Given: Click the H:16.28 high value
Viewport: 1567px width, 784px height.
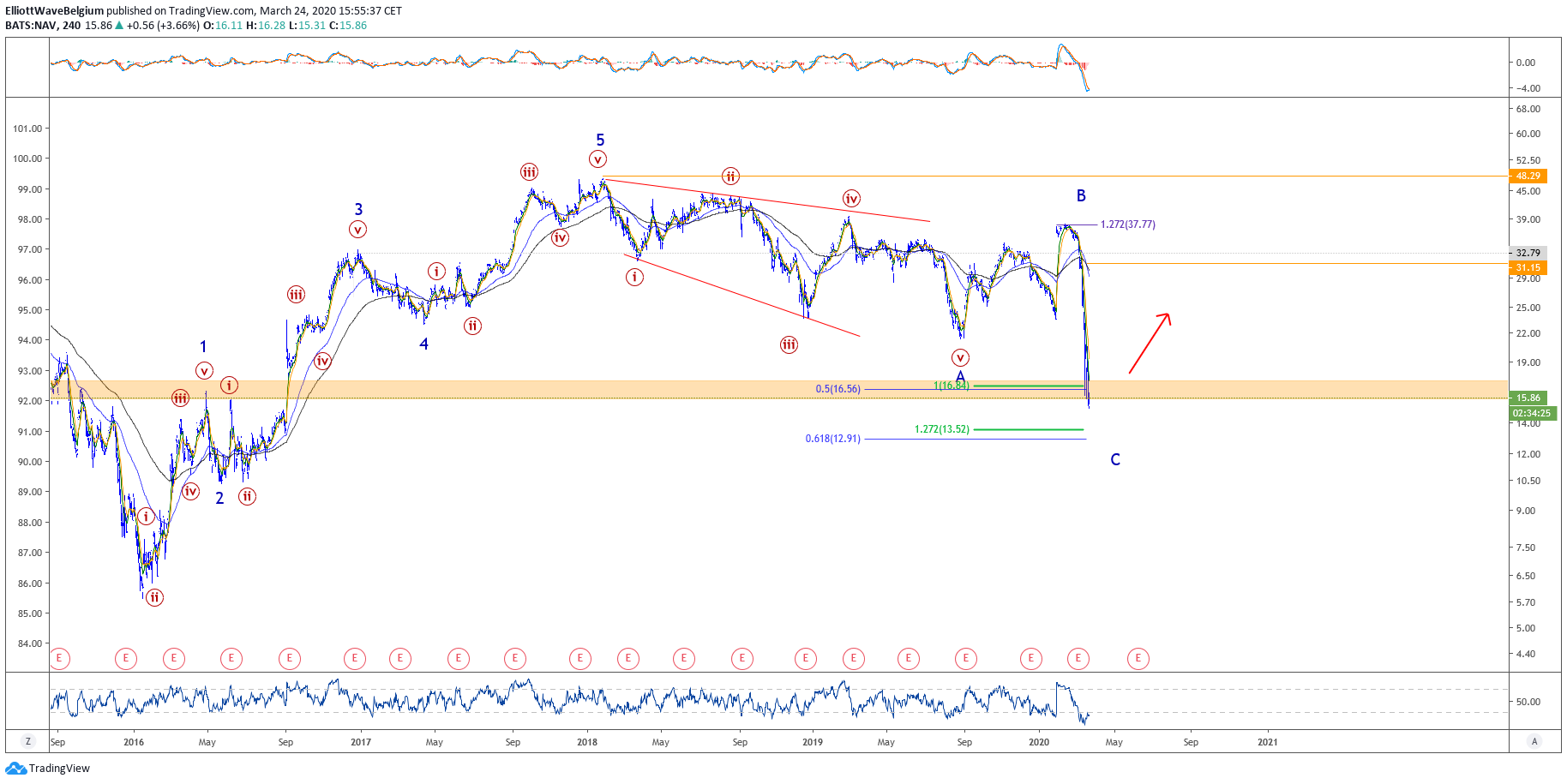Looking at the screenshot, I should point(266,26).
